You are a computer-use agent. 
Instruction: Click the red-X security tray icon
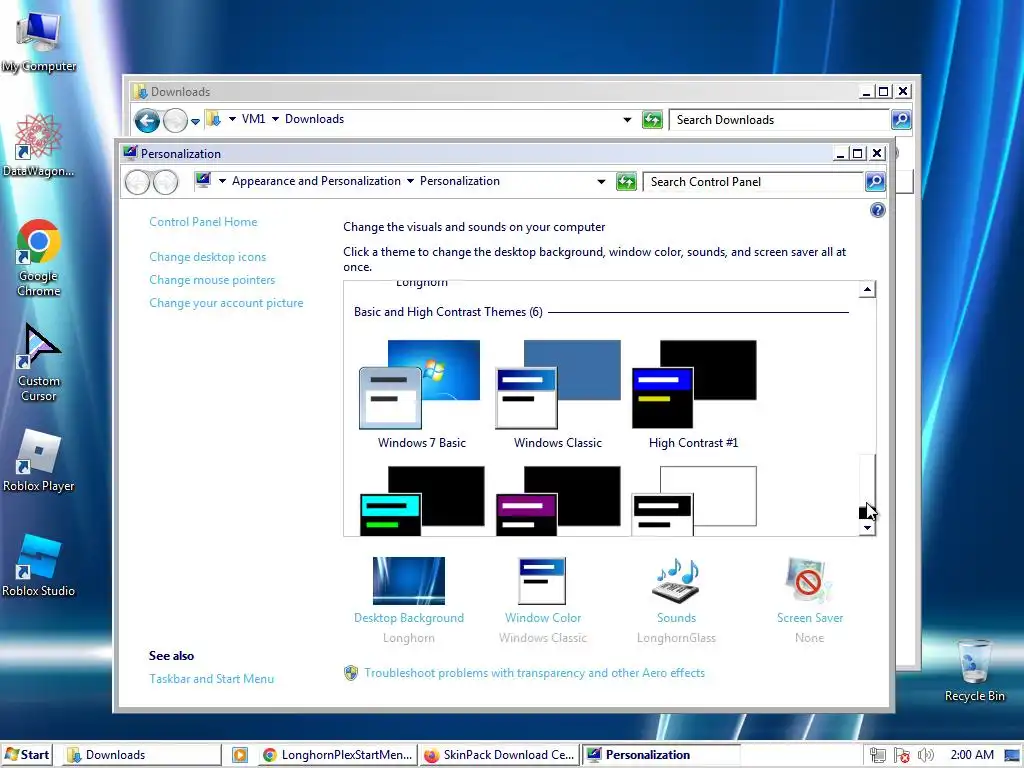(x=901, y=755)
